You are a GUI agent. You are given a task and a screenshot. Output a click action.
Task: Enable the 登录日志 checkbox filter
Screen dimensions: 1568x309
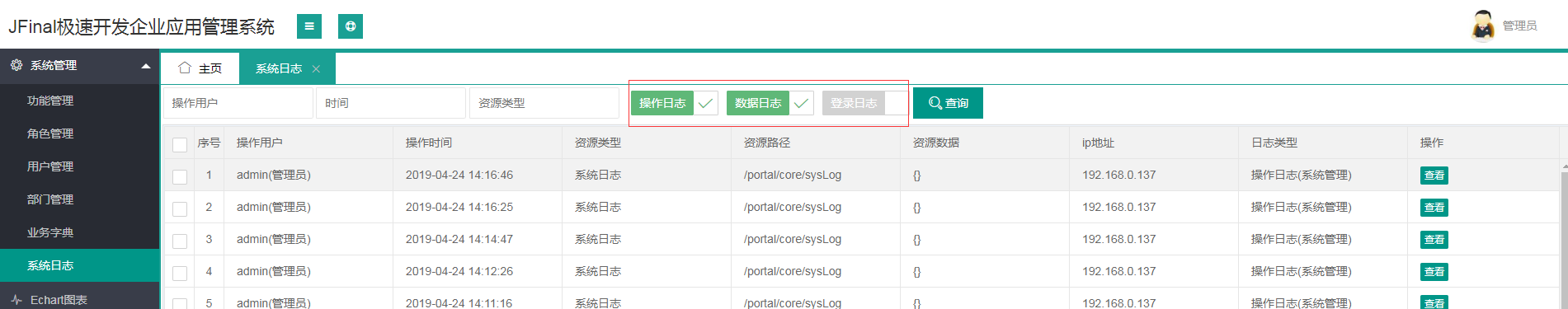coord(865,103)
